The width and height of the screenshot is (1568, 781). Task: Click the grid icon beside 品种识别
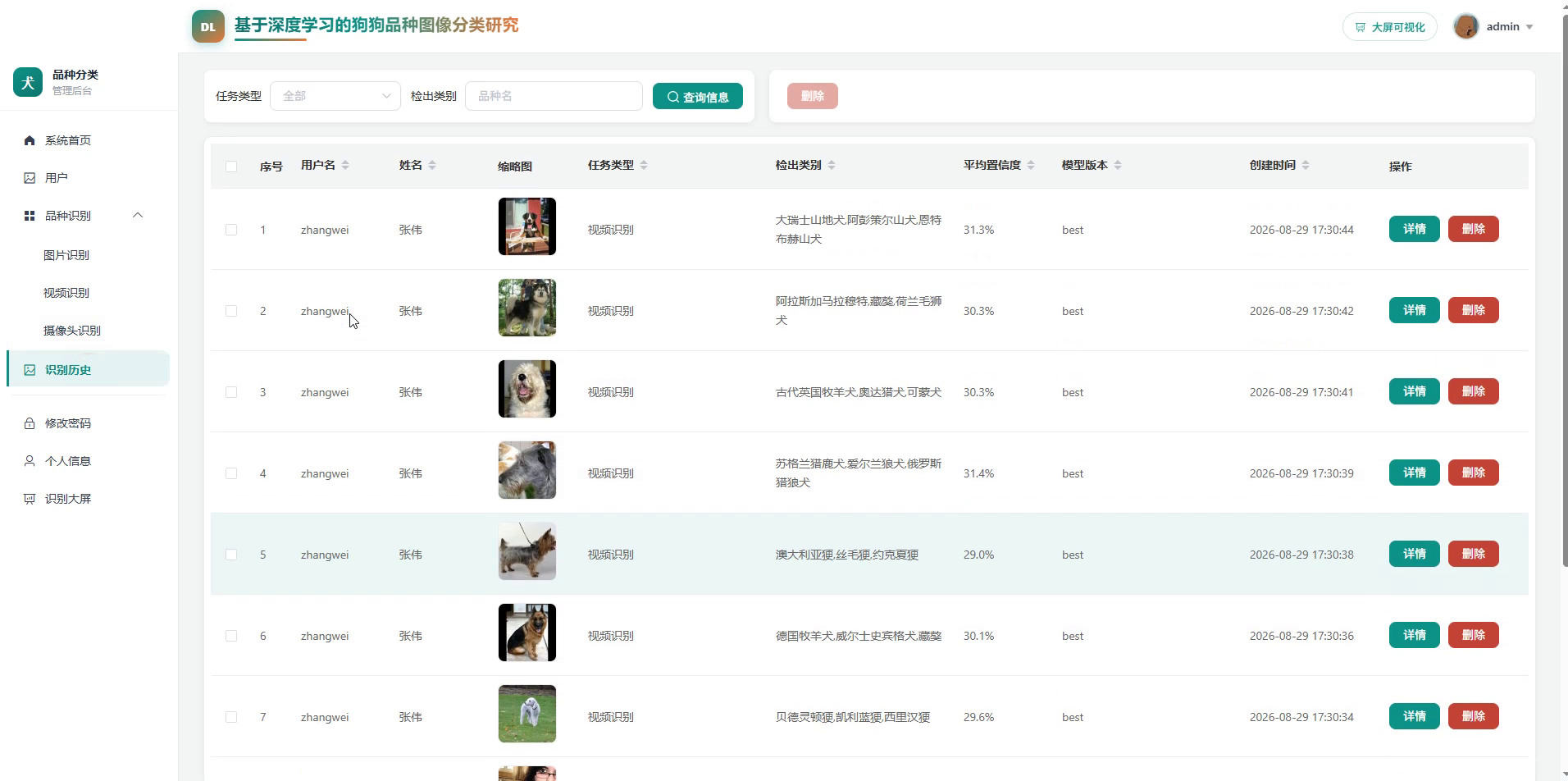[x=30, y=216]
